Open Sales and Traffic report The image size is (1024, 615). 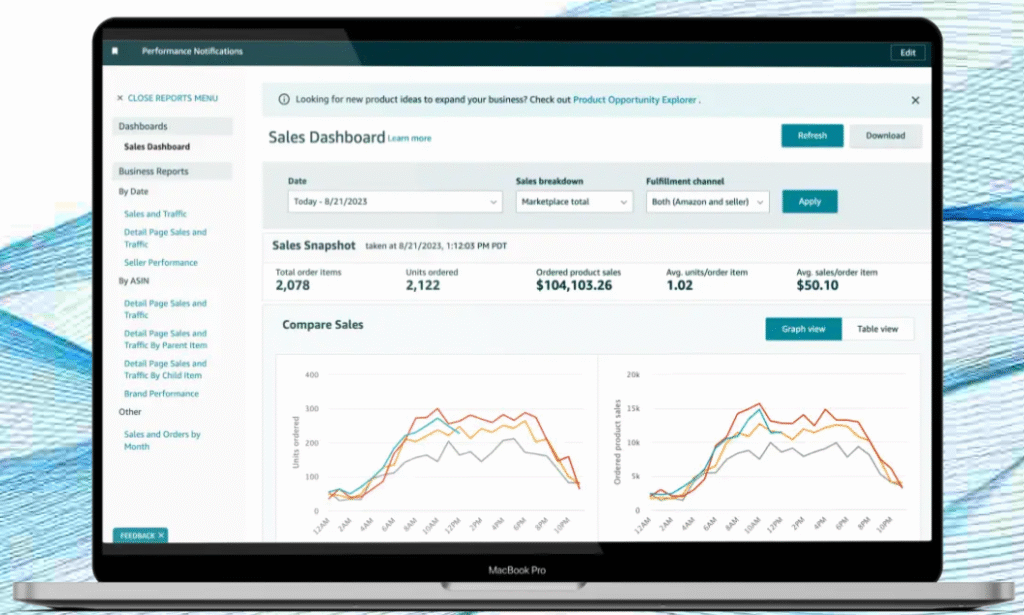(x=155, y=213)
